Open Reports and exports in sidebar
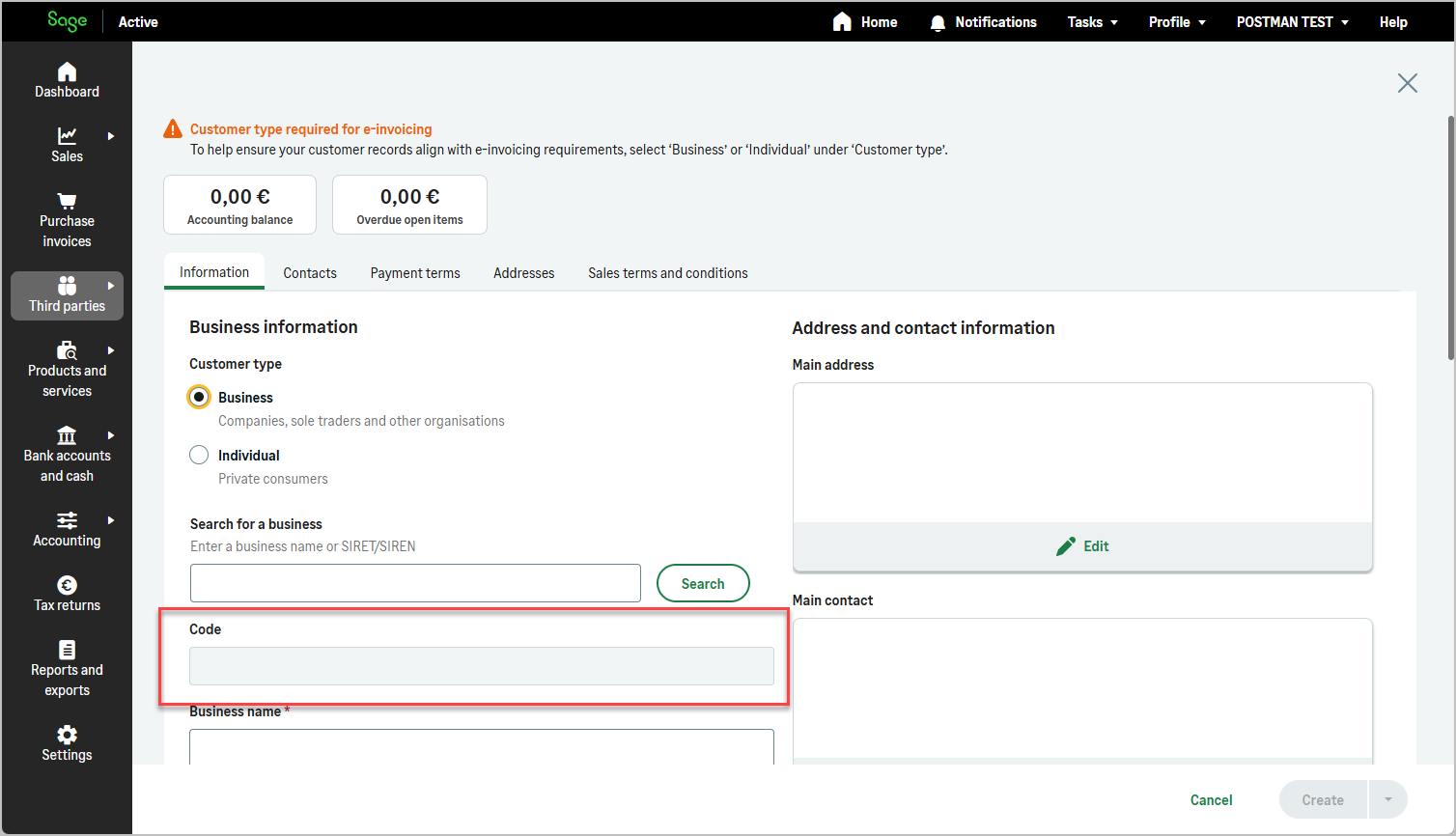 [x=67, y=669]
